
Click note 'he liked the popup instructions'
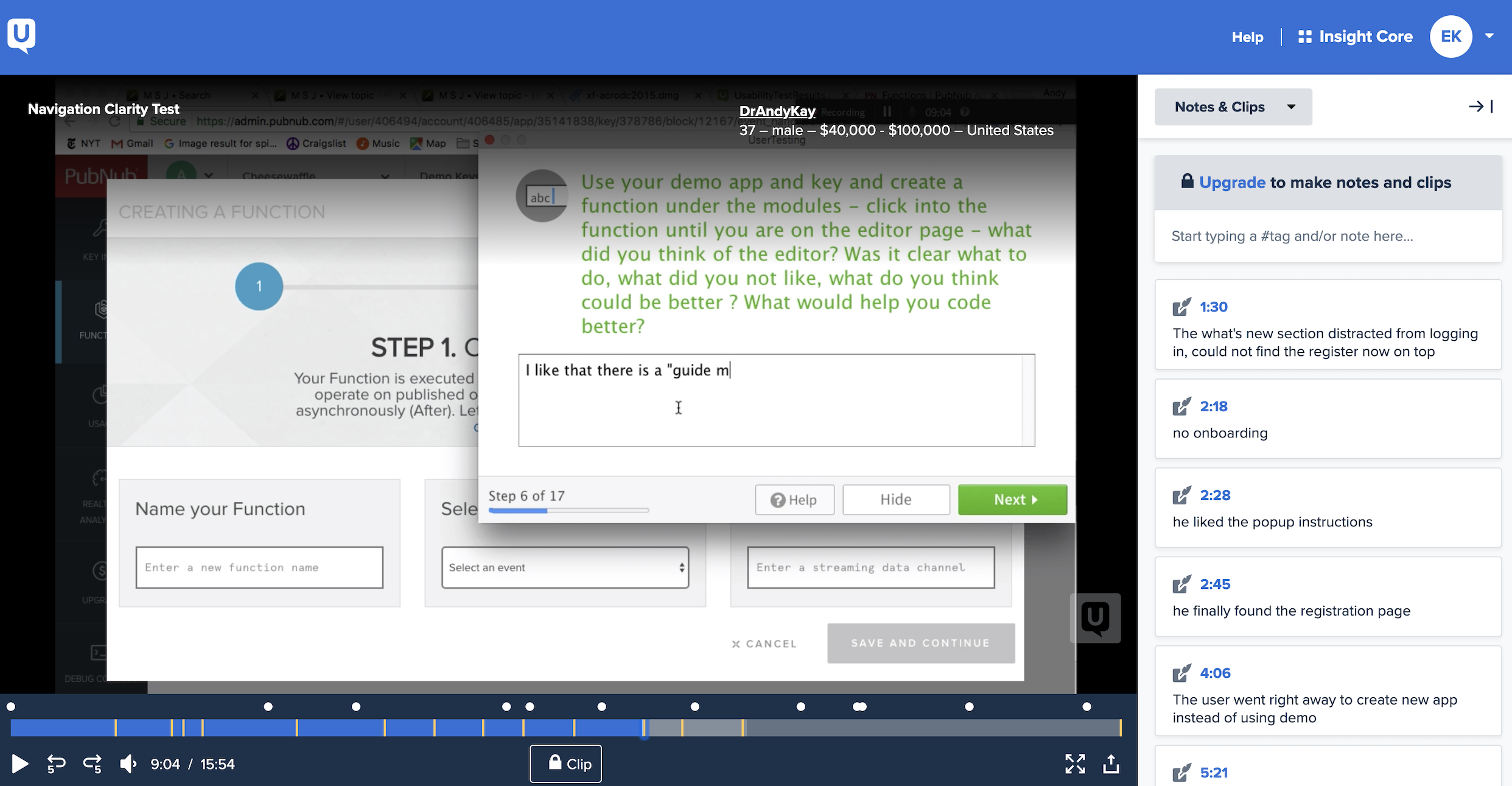tap(1272, 522)
